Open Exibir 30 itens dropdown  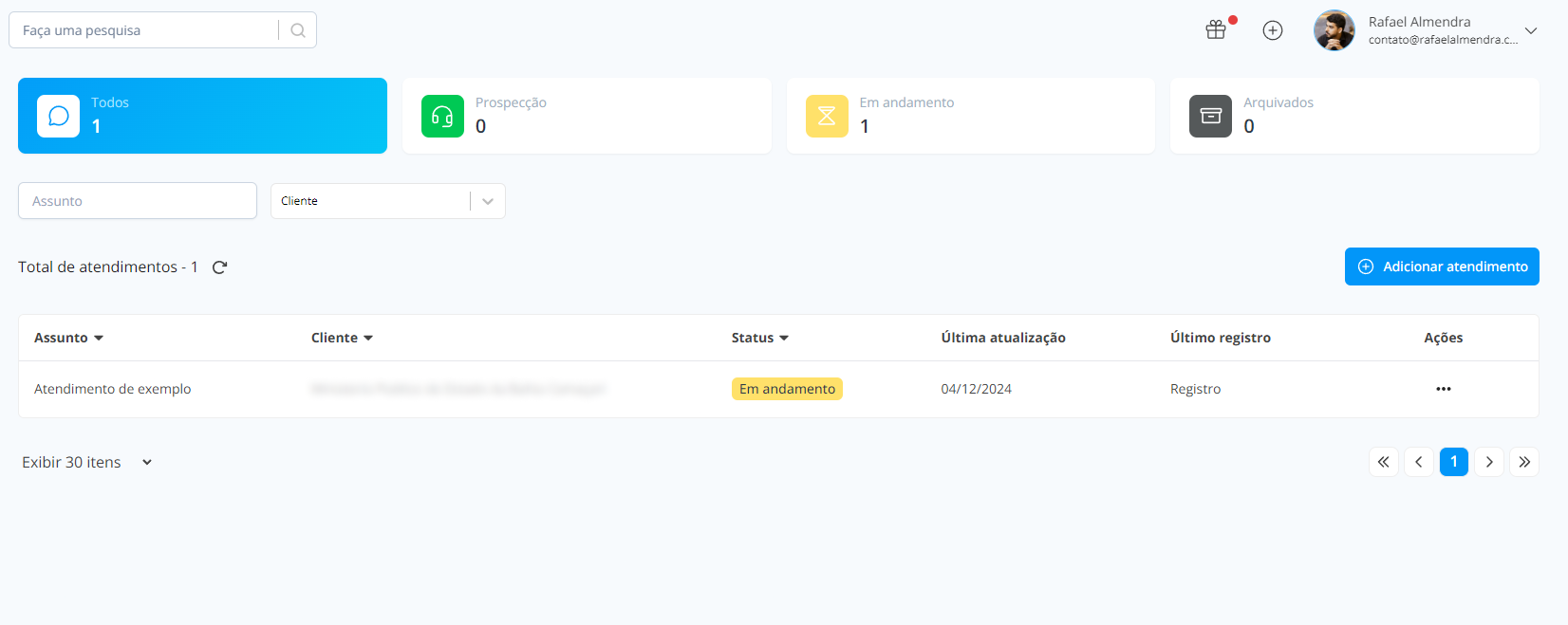[87, 462]
